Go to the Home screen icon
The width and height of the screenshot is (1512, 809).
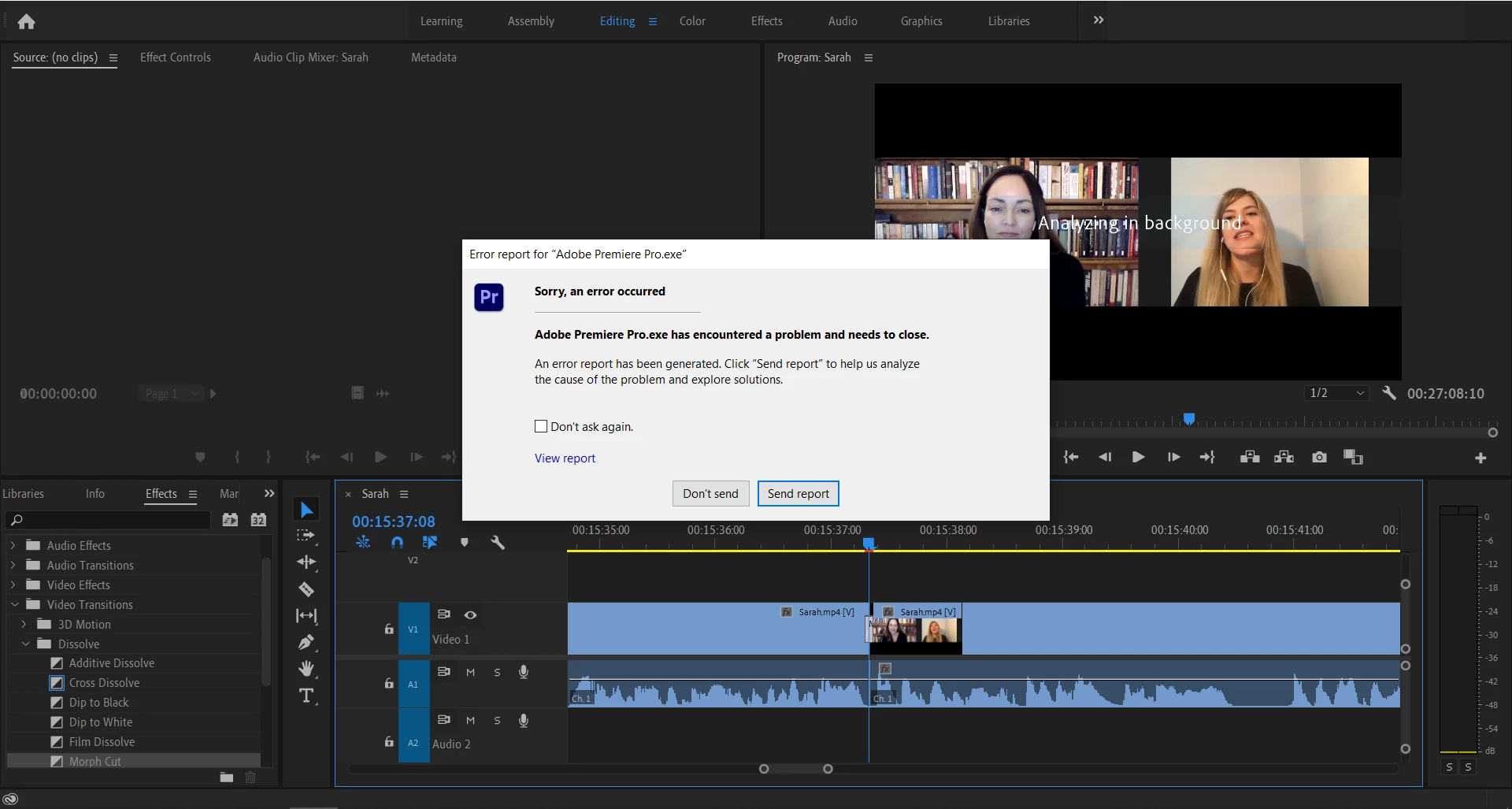[26, 21]
